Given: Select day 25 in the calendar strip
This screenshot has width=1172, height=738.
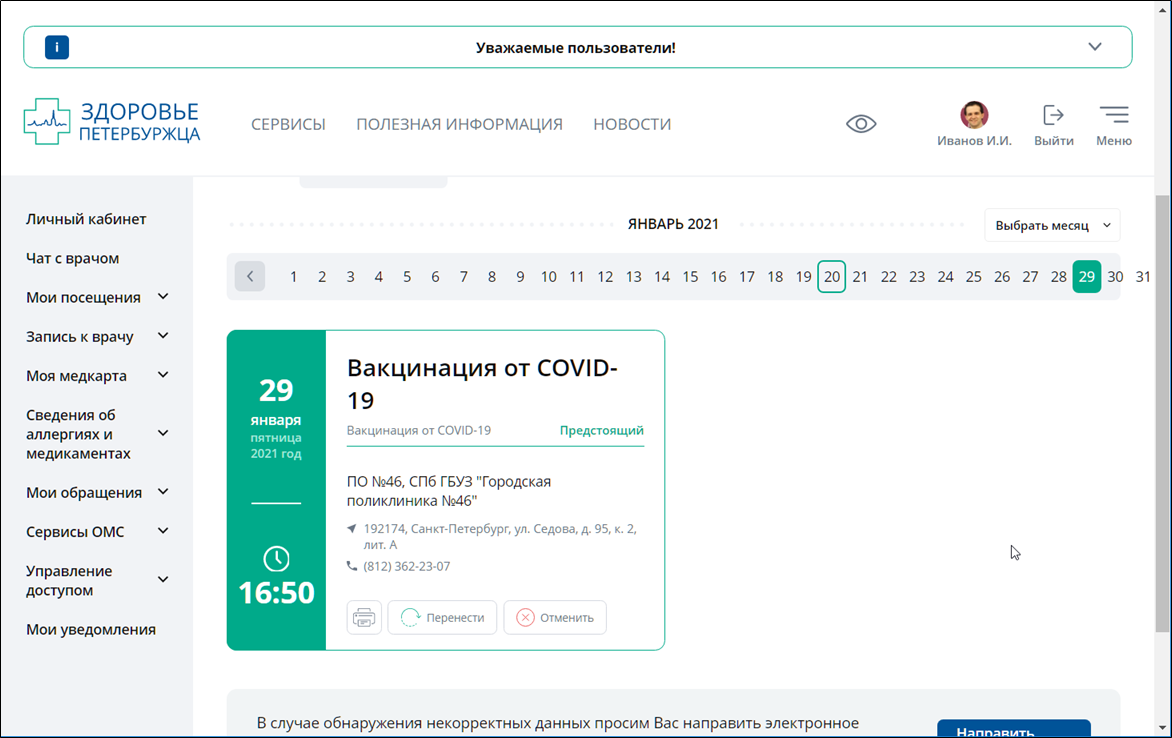Looking at the screenshot, I should pos(973,277).
